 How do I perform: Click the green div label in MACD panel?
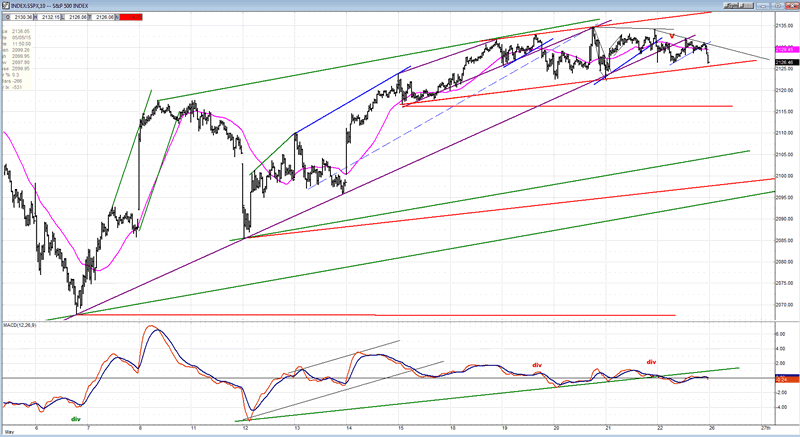click(x=76, y=419)
